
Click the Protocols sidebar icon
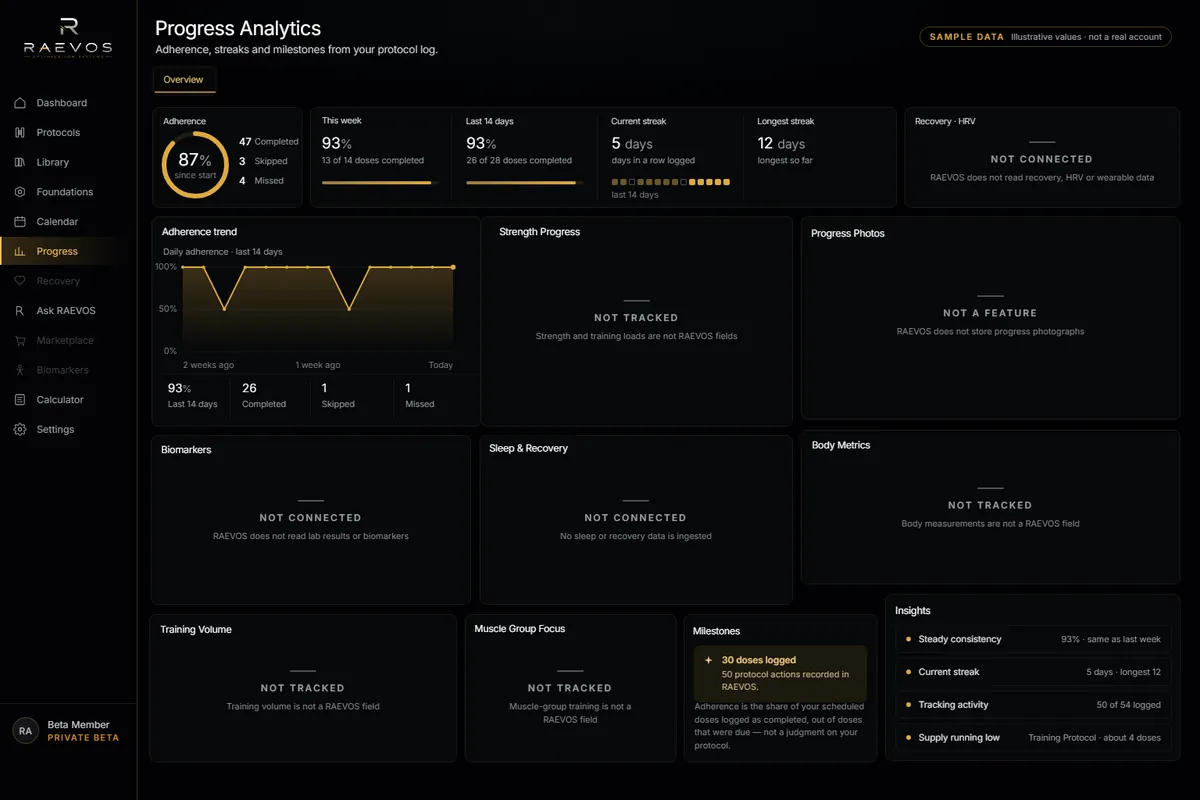20,132
